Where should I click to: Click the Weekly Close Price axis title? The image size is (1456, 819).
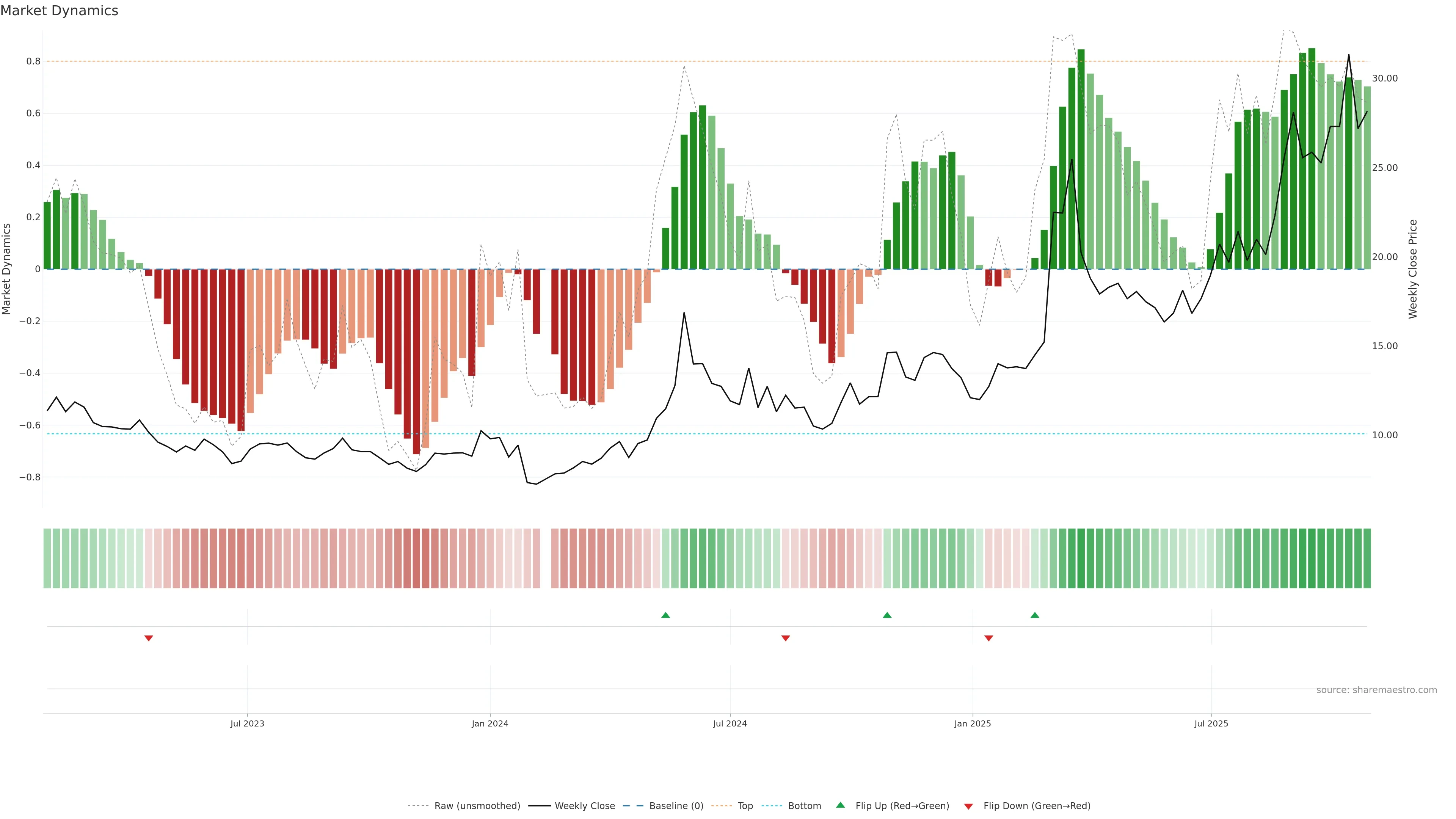pos(1412,269)
